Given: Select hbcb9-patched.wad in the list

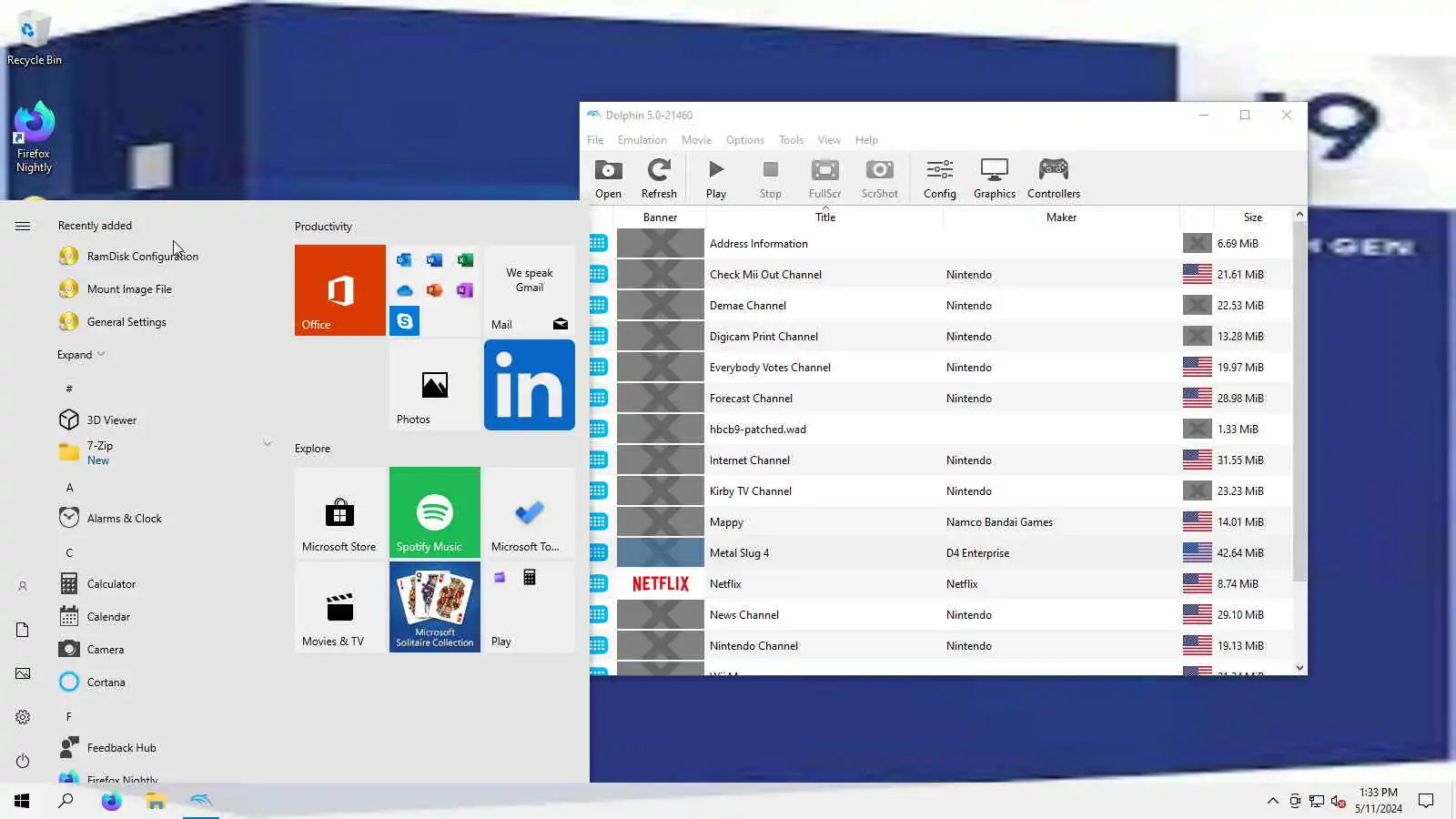Looking at the screenshot, I should [940, 430].
